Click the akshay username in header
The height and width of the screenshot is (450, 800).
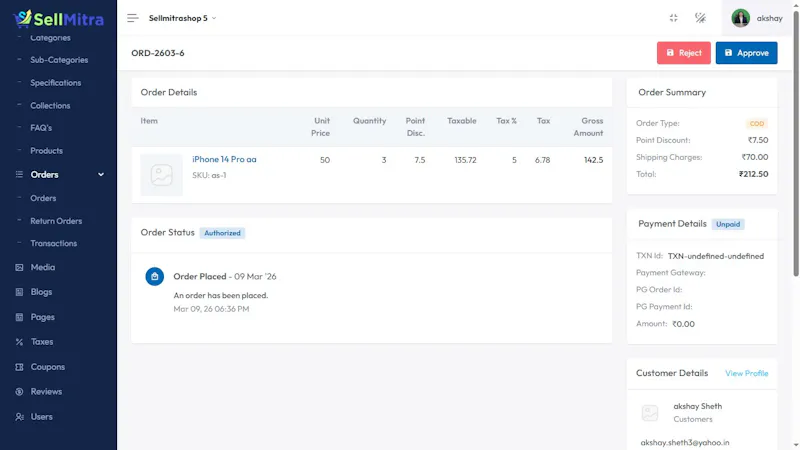769,18
